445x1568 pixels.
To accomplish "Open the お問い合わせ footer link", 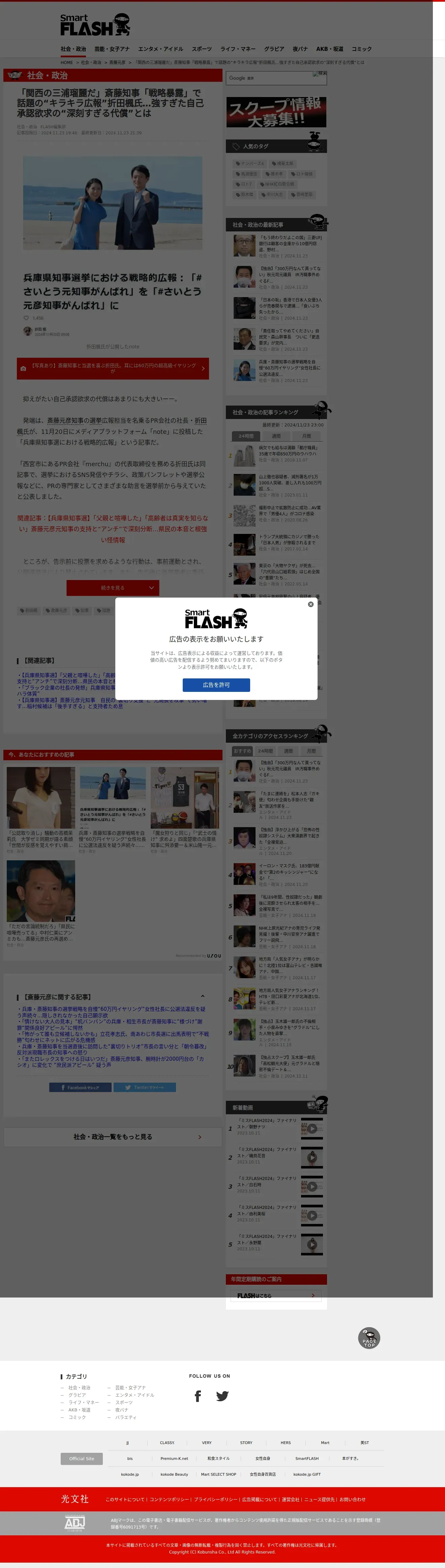I will click(352, 1499).
